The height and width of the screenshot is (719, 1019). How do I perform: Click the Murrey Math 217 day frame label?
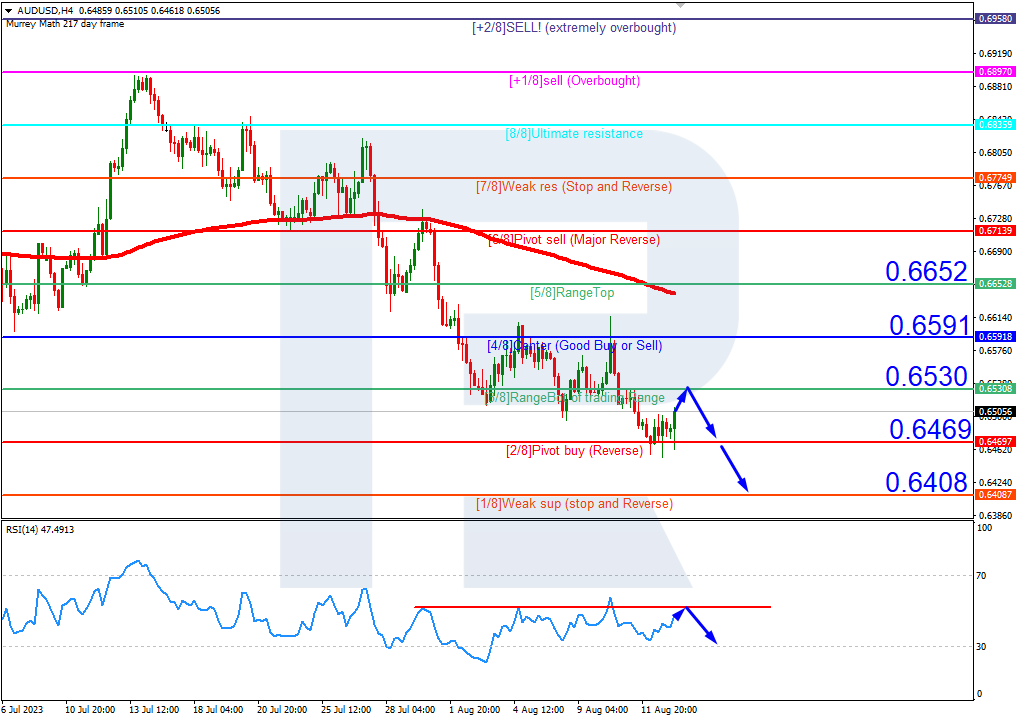tap(65, 23)
